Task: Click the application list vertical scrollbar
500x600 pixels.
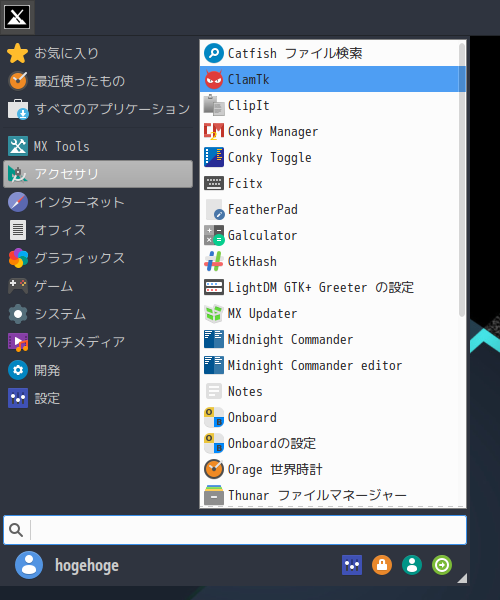Action: pyautogui.click(x=462, y=180)
